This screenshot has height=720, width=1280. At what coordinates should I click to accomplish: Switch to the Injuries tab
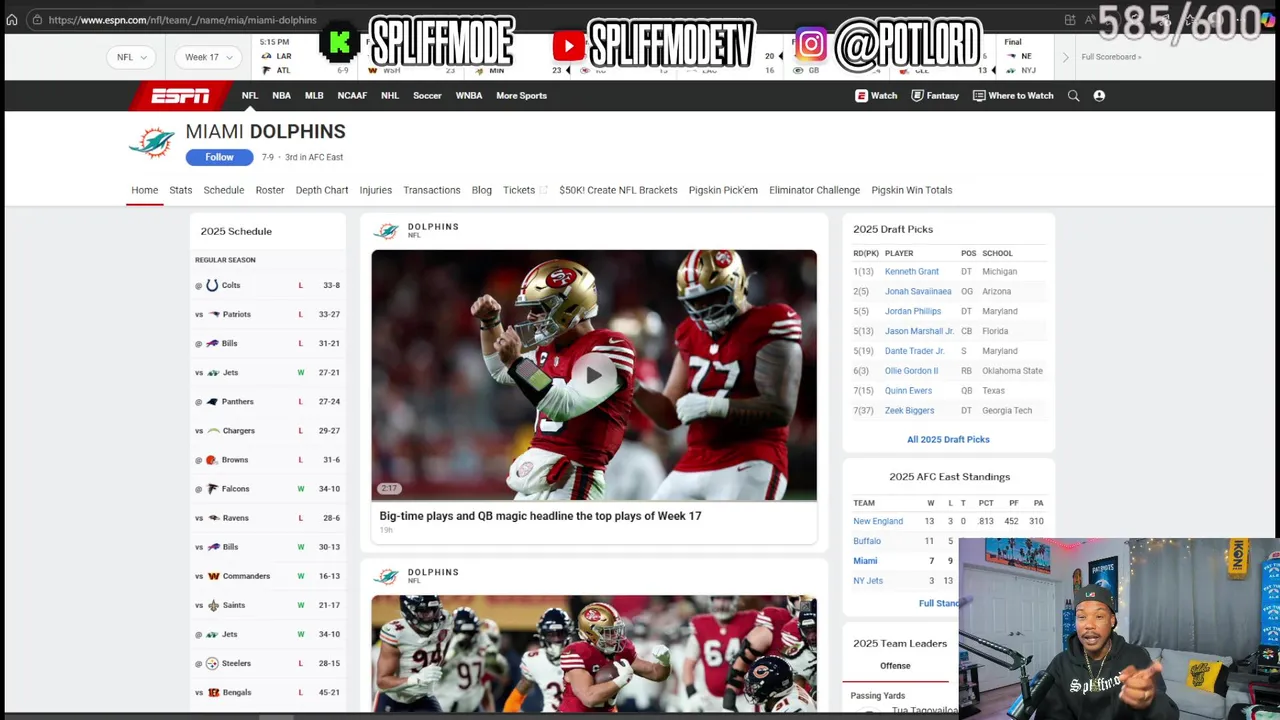(376, 190)
